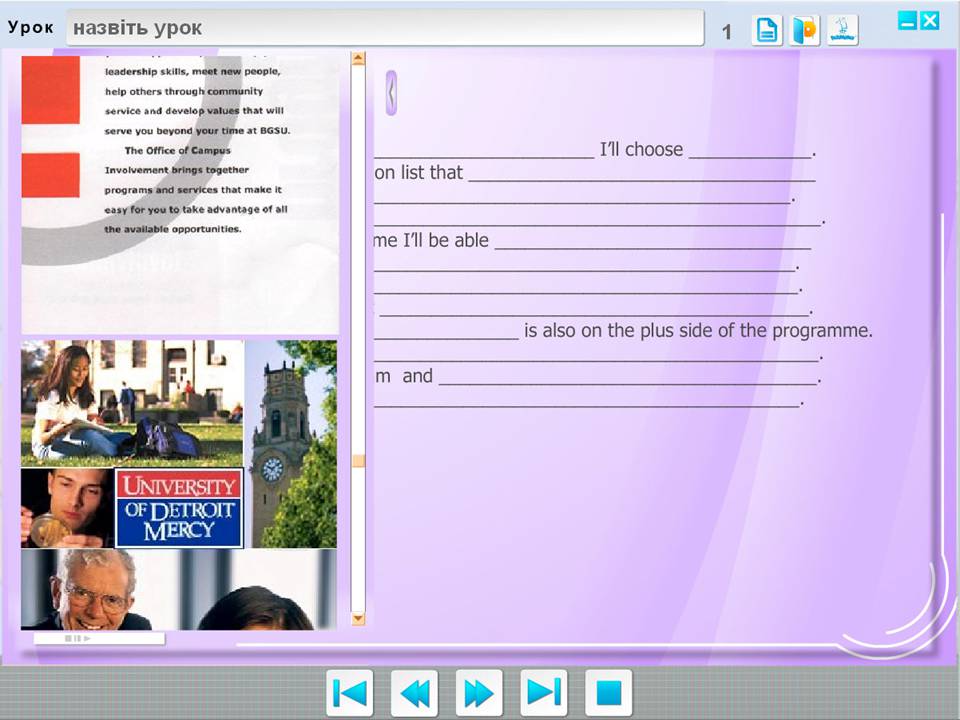Select the photo of student reading on grass
The image size is (960, 720).
(x=132, y=403)
